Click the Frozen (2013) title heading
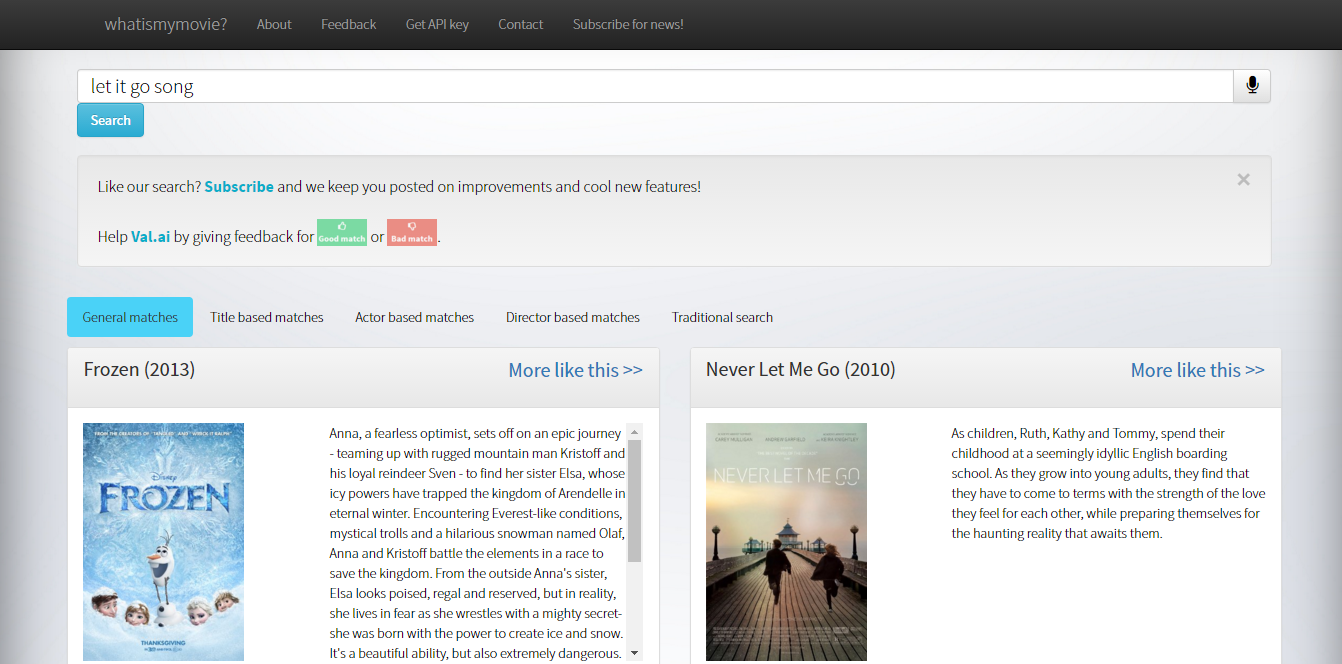Screen dimensions: 1342x664 [139, 370]
